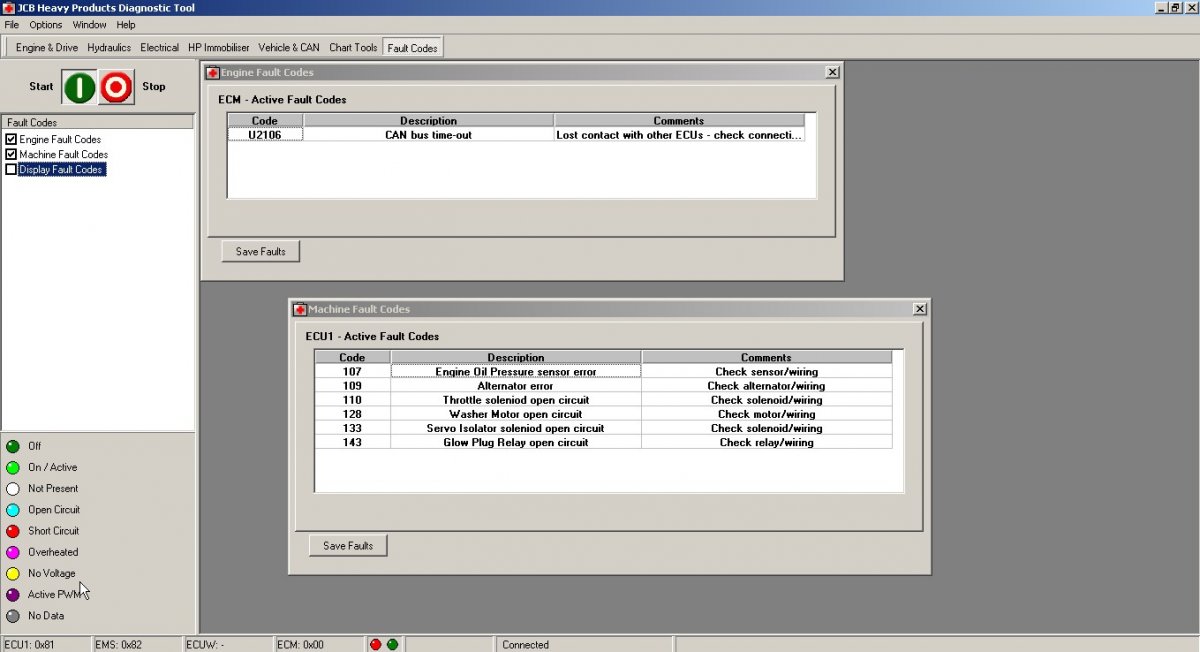Image resolution: width=1200 pixels, height=652 pixels.
Task: Save faults in Machine Fault Codes window
Action: click(348, 546)
